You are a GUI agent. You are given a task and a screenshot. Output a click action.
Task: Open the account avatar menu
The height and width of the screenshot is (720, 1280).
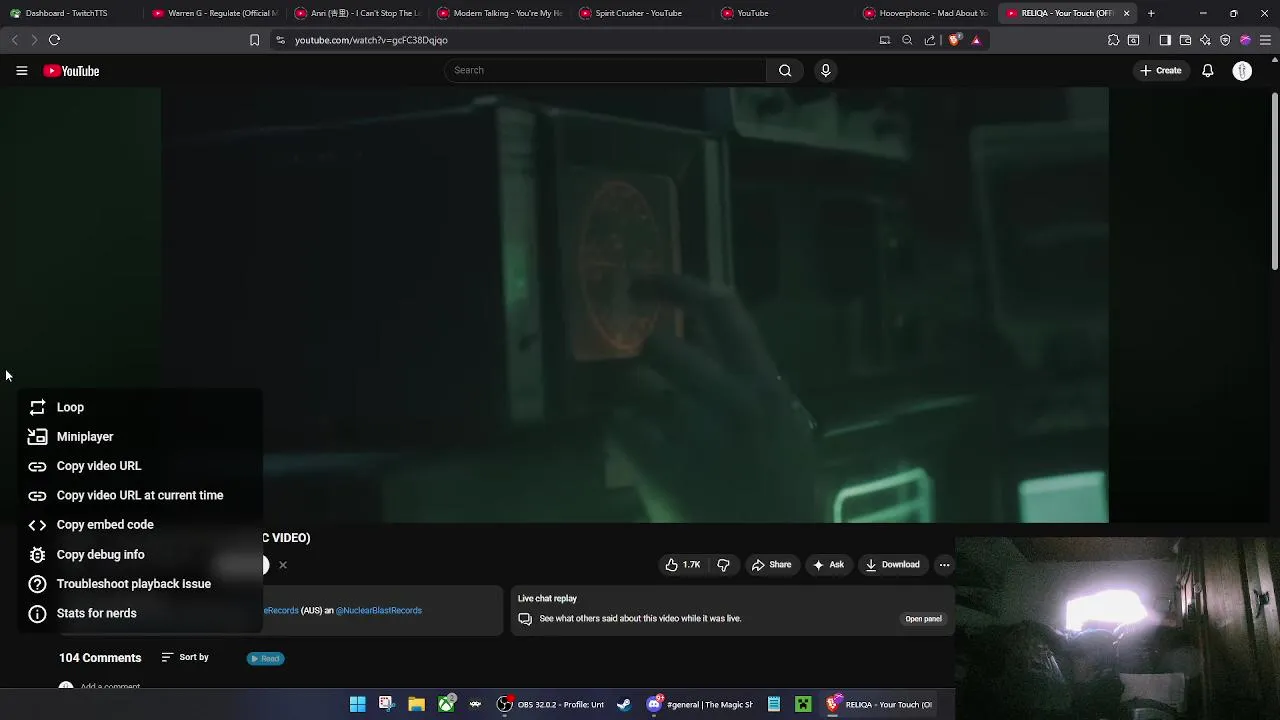pos(1242,71)
